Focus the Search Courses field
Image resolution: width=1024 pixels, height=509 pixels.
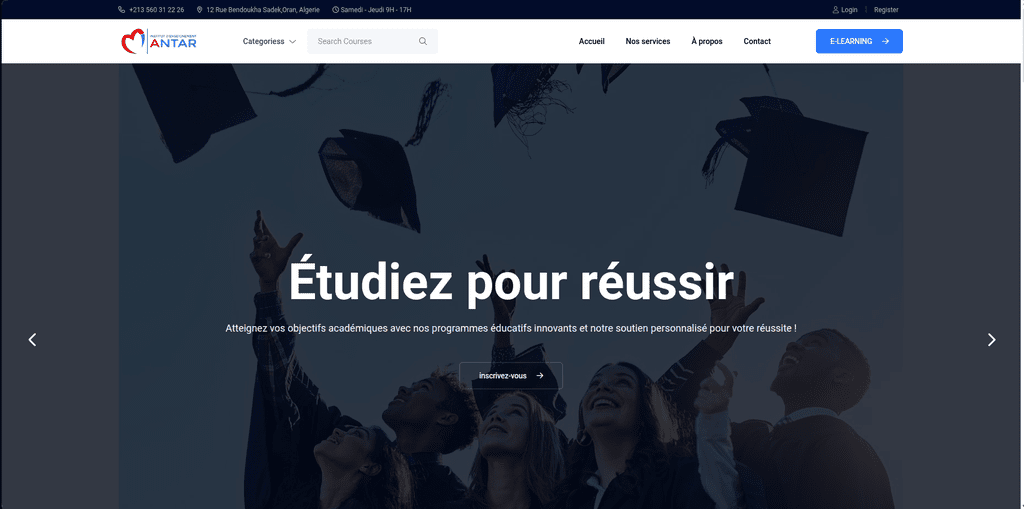click(372, 41)
